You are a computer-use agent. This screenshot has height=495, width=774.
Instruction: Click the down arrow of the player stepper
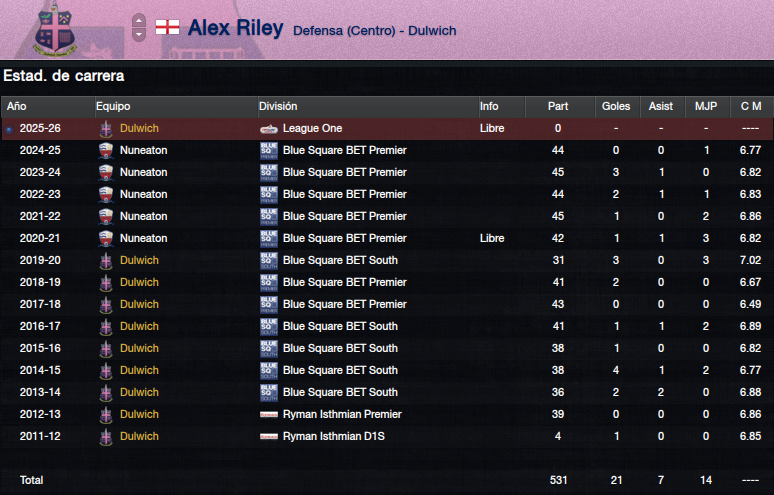(139, 35)
